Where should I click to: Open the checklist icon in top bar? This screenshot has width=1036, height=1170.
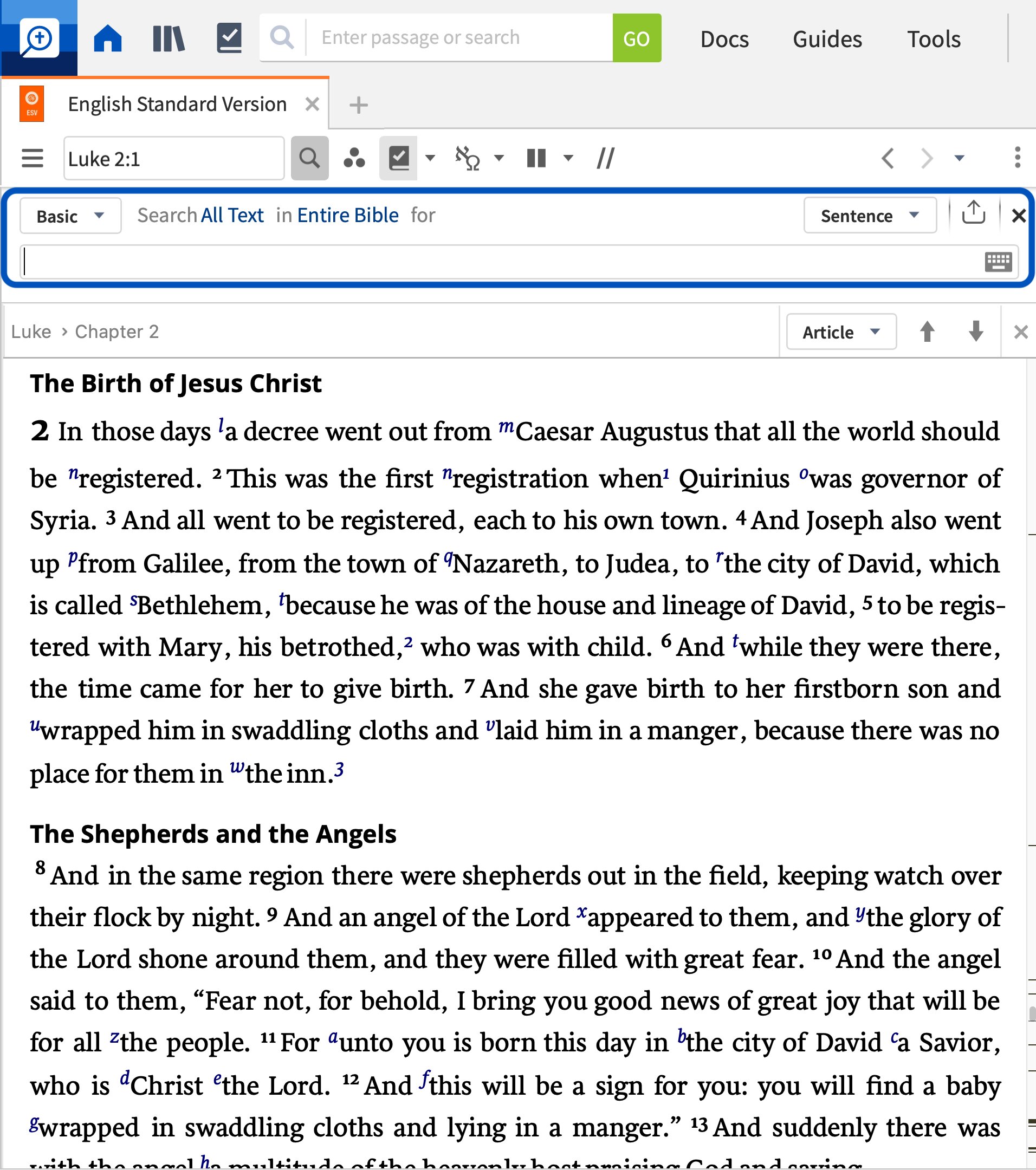point(229,38)
